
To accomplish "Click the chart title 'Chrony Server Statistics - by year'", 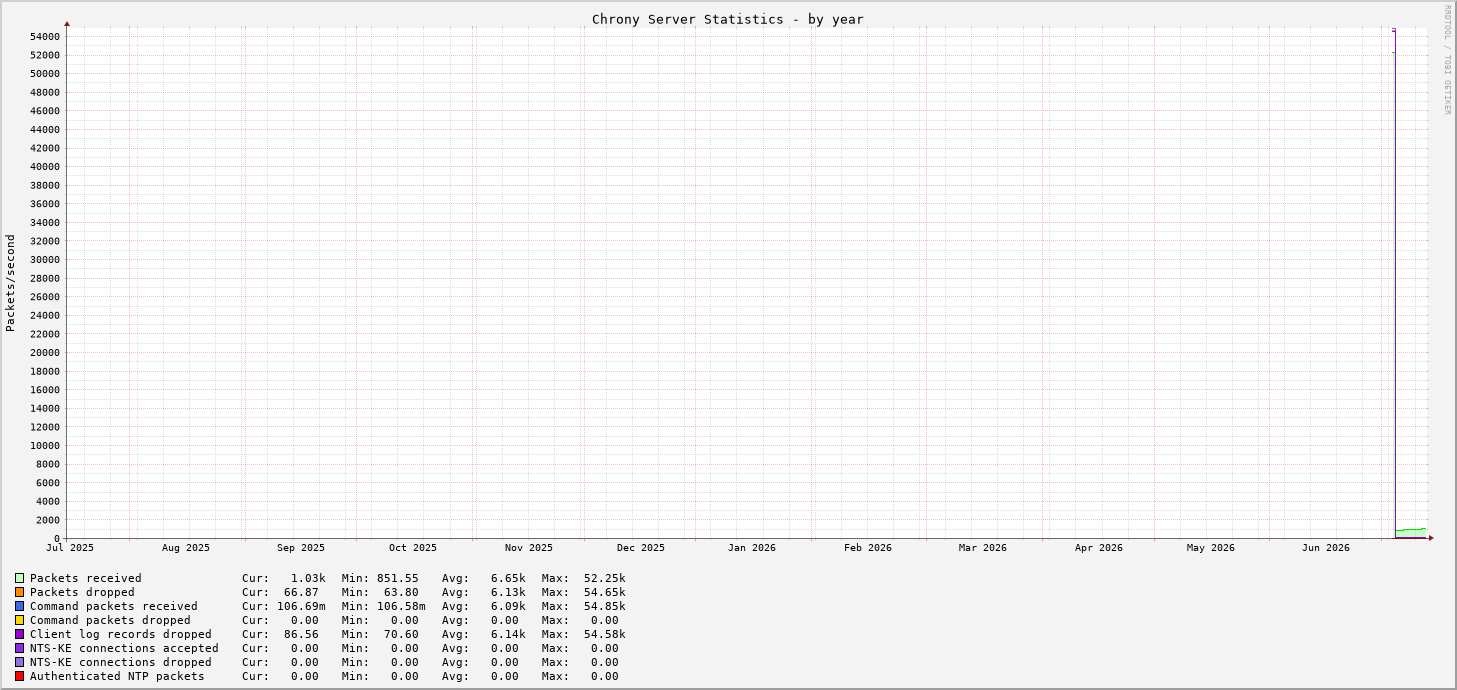I will pyautogui.click(x=728, y=19).
